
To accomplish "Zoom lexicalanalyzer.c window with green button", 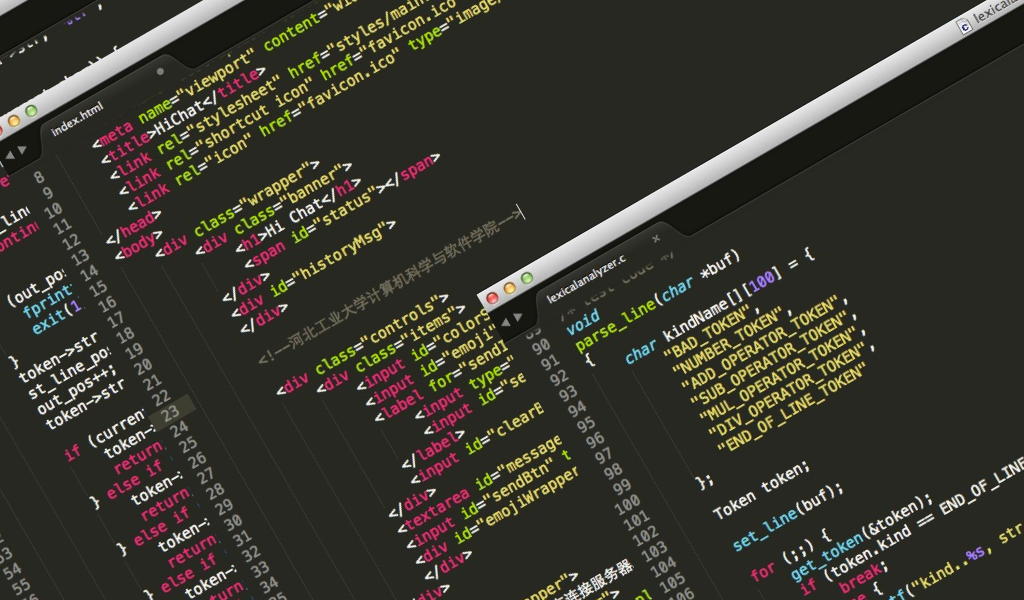I will pos(527,278).
